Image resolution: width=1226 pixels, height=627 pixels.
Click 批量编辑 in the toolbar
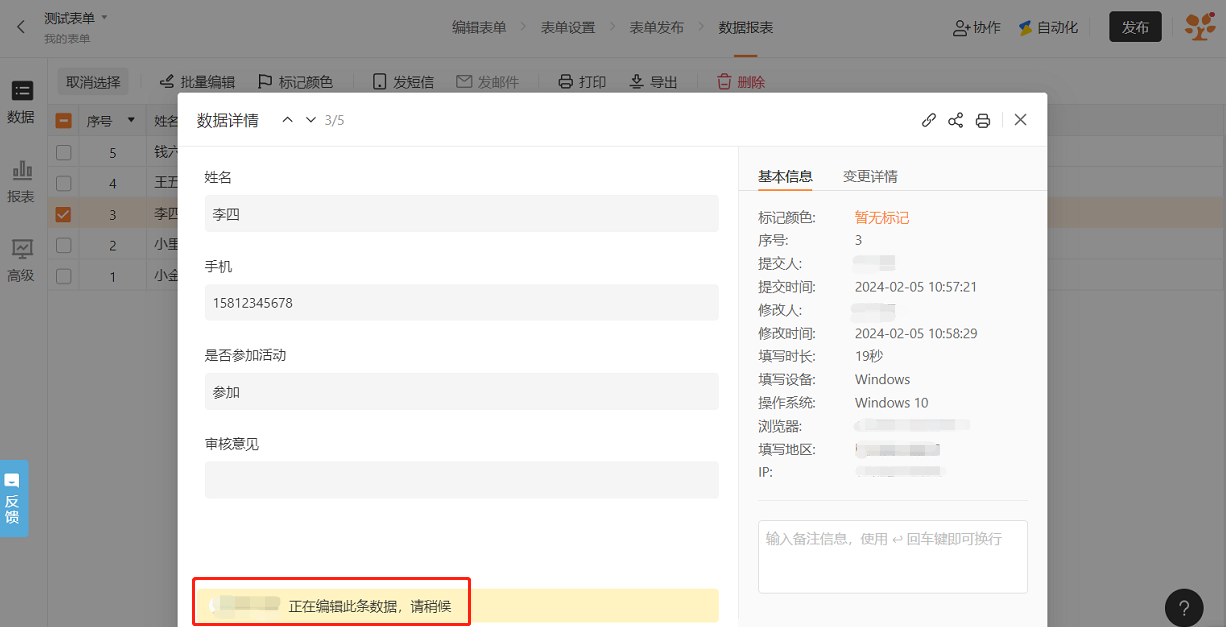tap(197, 82)
